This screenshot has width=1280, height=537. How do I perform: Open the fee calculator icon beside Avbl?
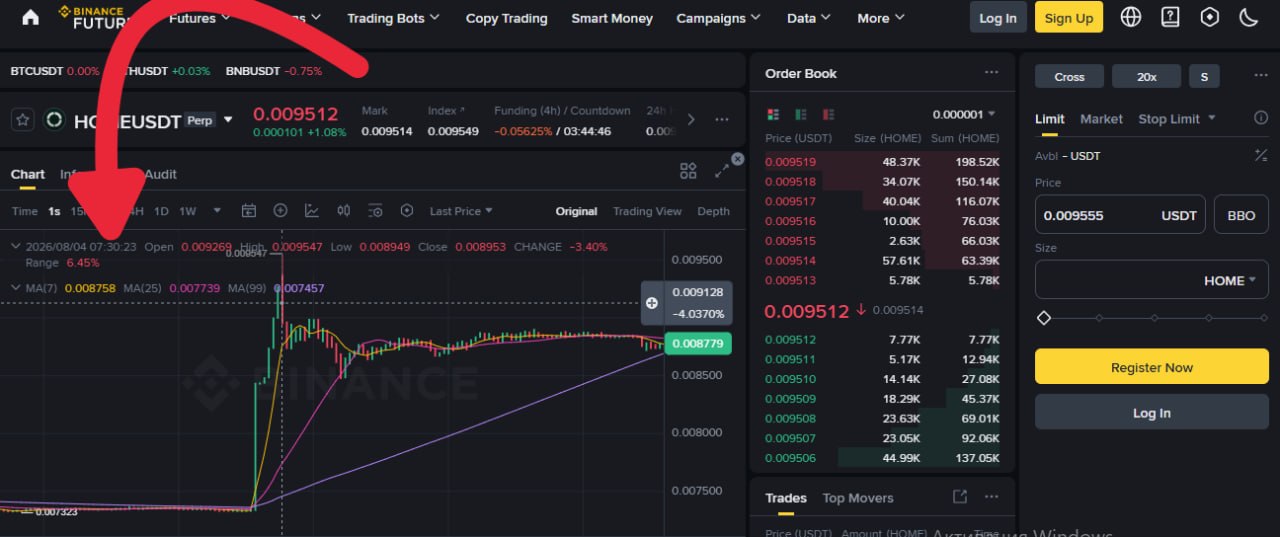[1261, 155]
